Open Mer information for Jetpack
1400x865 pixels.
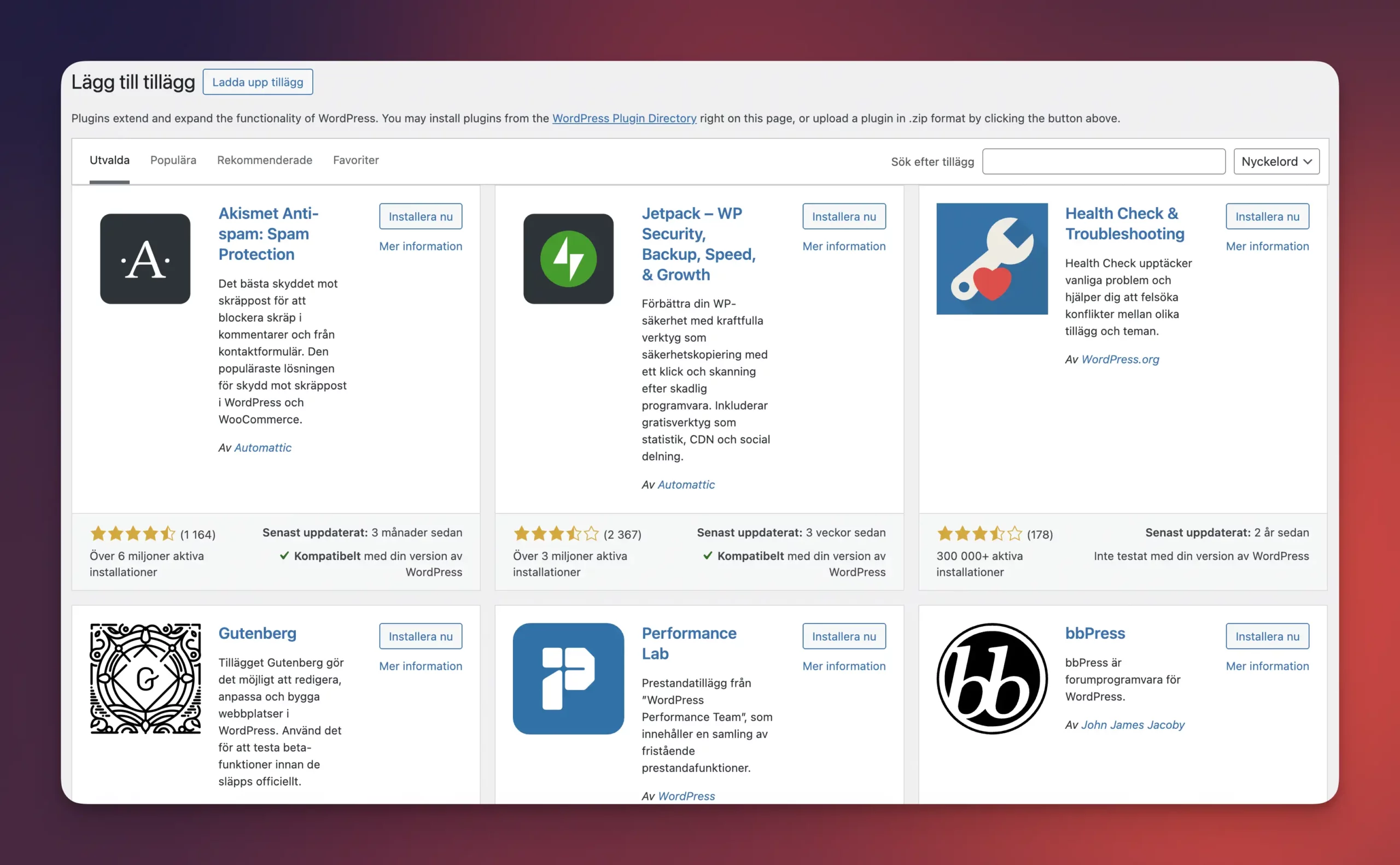tap(844, 246)
